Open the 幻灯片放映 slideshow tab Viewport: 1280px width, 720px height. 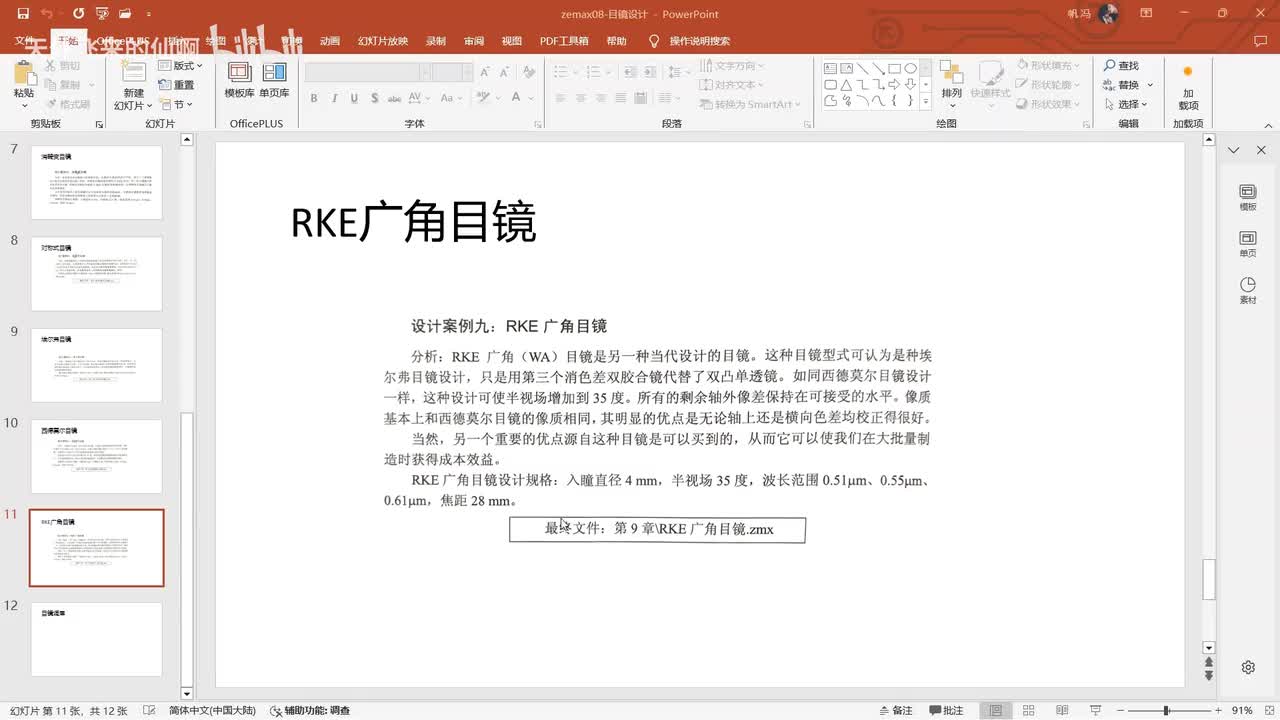[383, 41]
